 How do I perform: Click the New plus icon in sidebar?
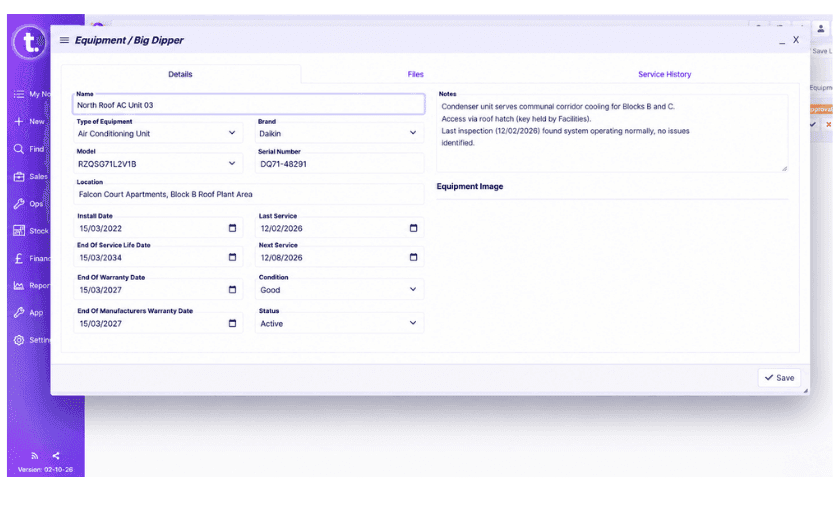[19, 122]
